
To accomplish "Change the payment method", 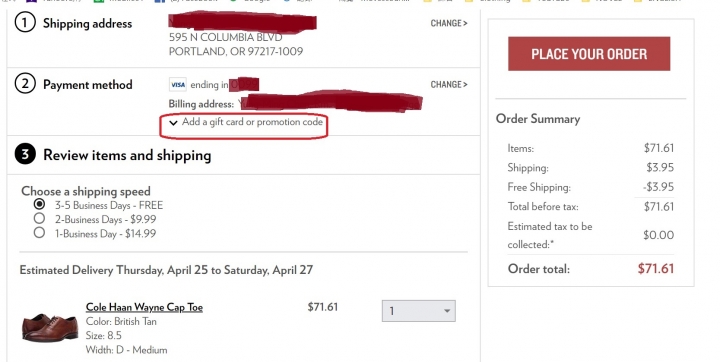I will 449,85.
